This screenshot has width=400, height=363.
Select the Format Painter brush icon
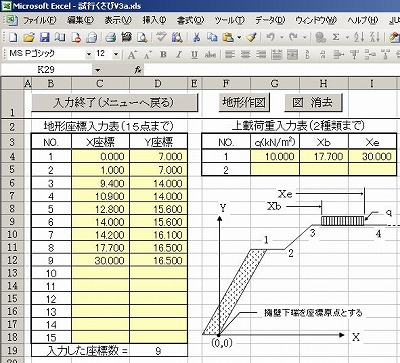(252, 37)
